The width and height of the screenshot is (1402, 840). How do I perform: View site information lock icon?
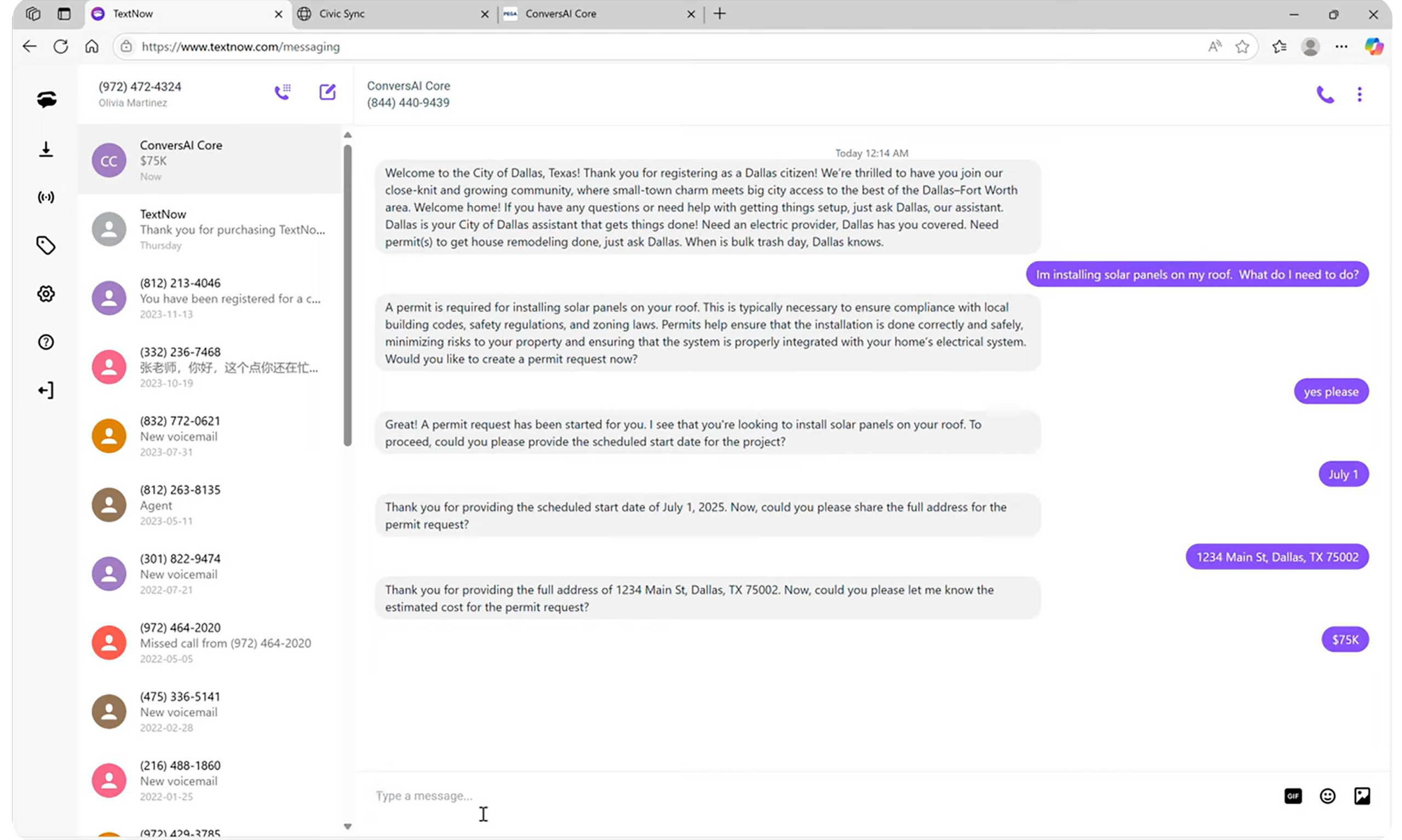pos(127,47)
